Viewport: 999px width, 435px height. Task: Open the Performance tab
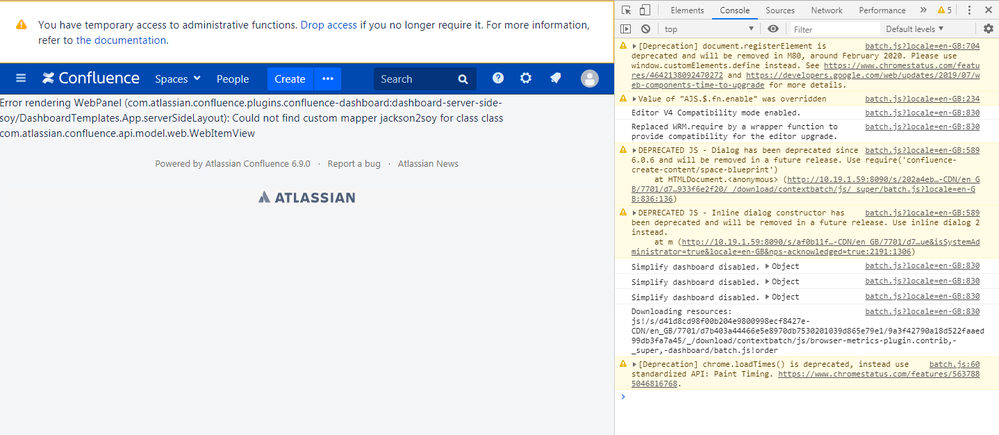[882, 10]
